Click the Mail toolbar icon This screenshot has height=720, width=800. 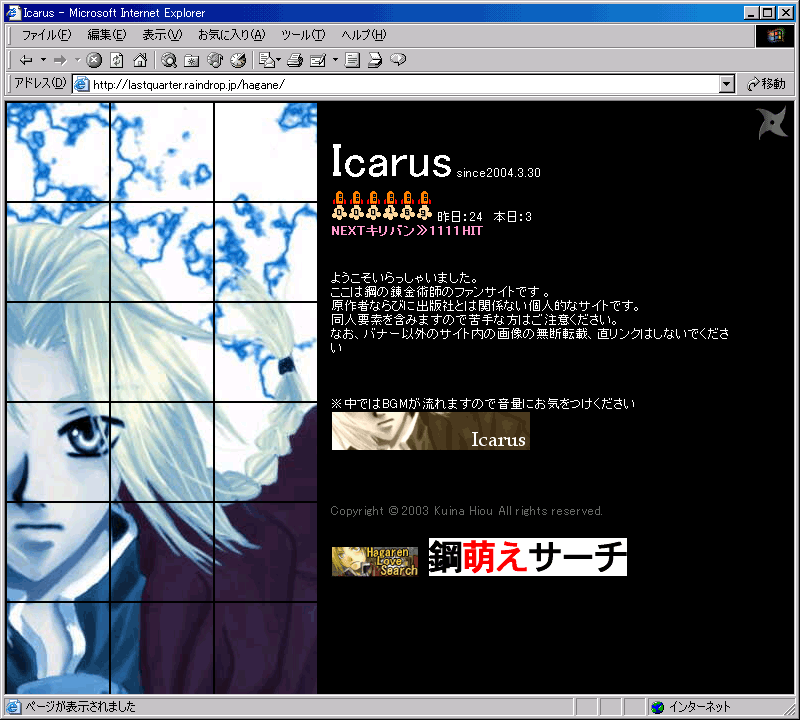(267, 60)
